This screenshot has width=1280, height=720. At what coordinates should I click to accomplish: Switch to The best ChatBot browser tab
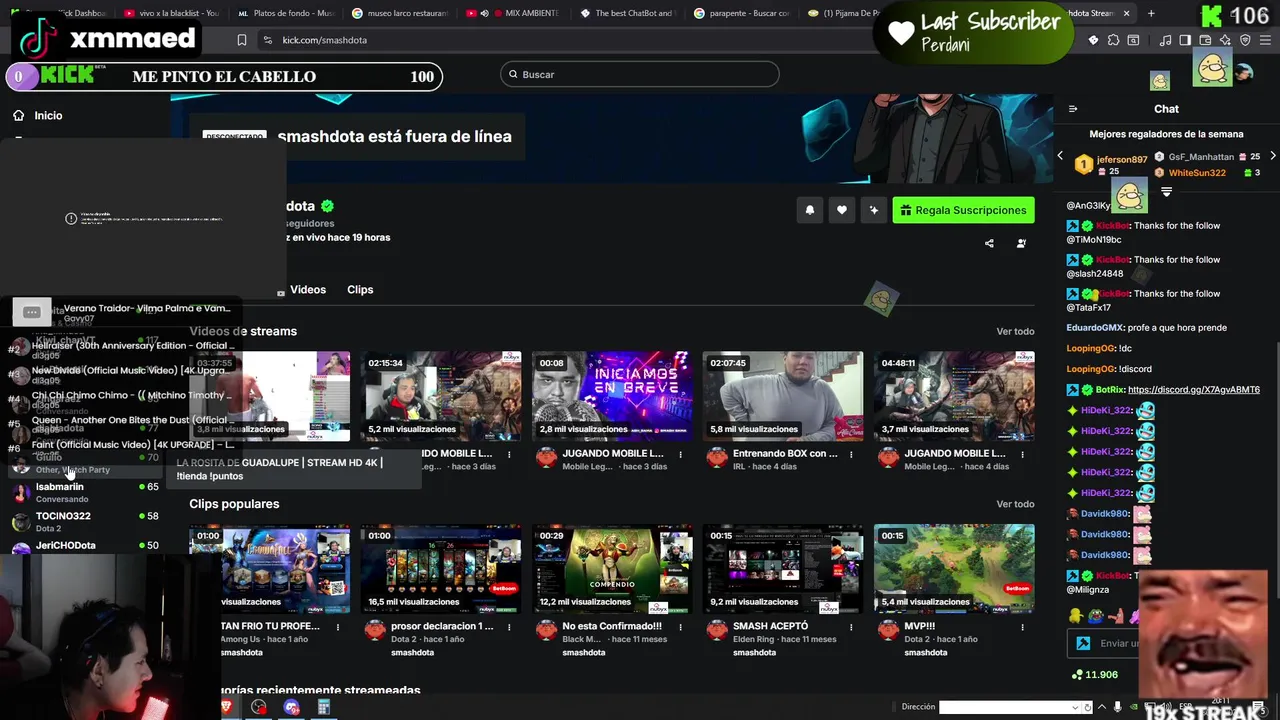point(628,13)
